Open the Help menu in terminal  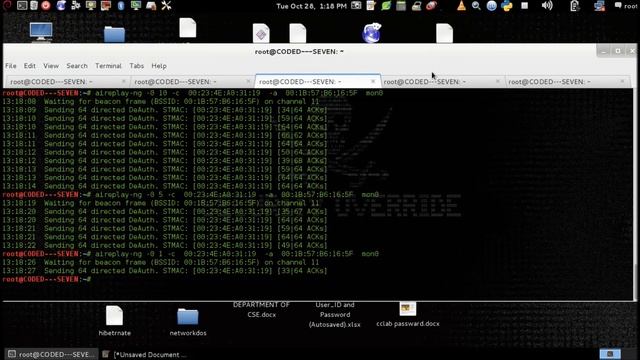pyautogui.click(x=159, y=66)
